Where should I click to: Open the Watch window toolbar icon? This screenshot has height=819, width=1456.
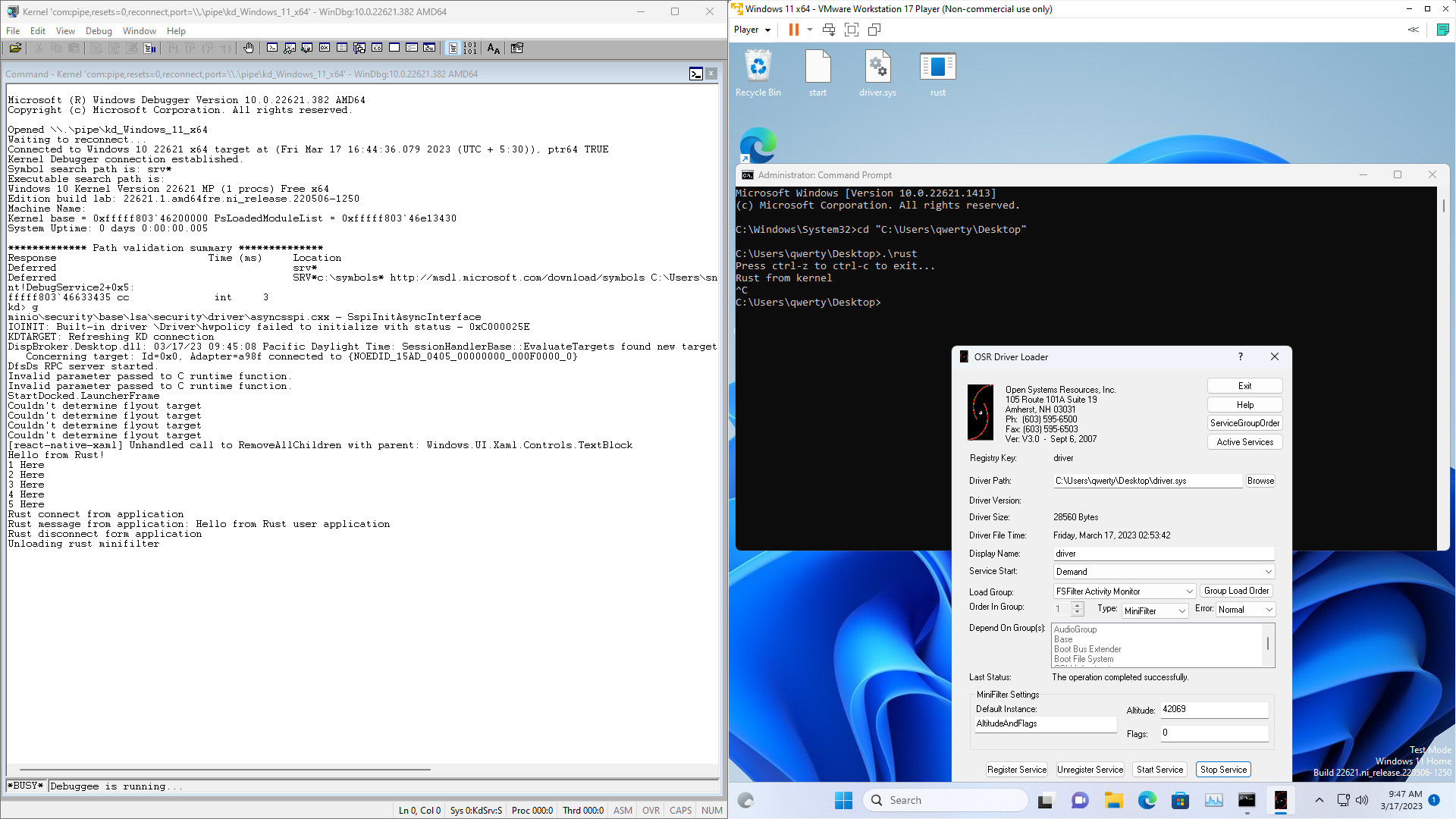(x=290, y=48)
